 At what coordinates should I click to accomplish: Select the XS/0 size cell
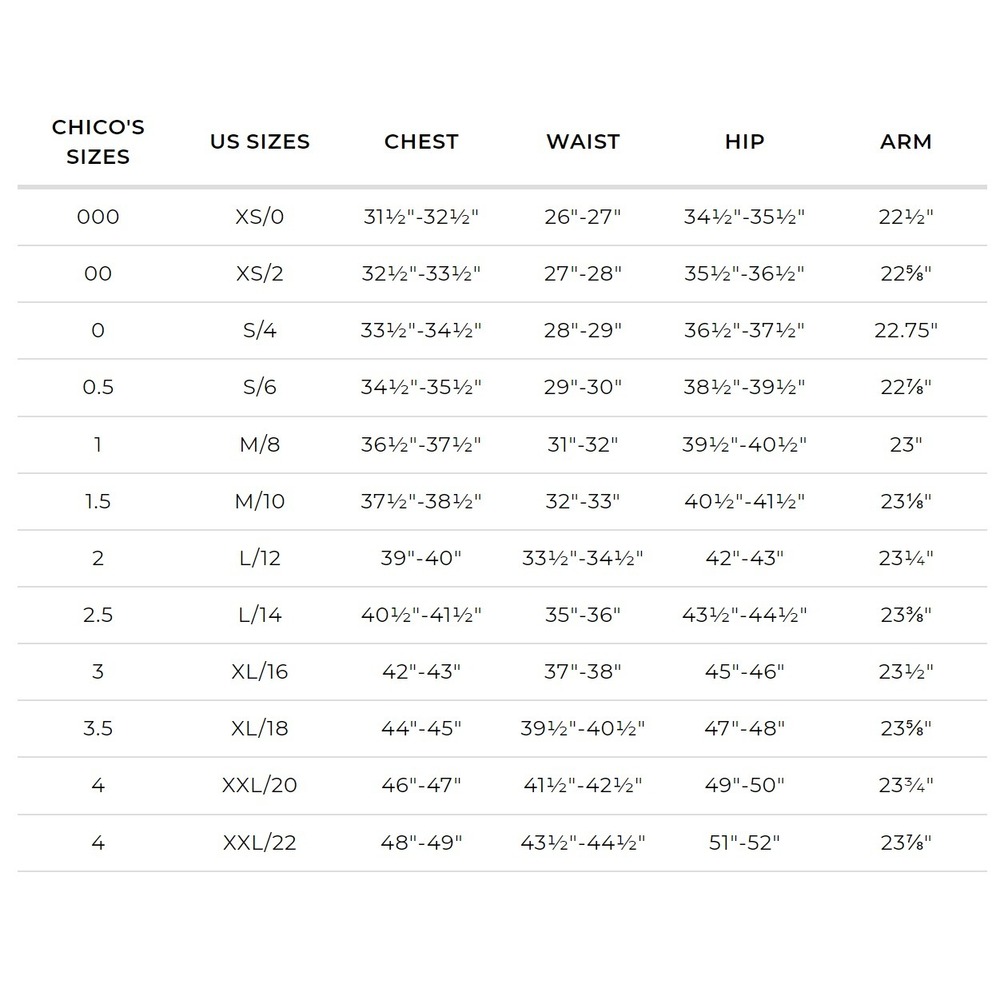point(260,217)
